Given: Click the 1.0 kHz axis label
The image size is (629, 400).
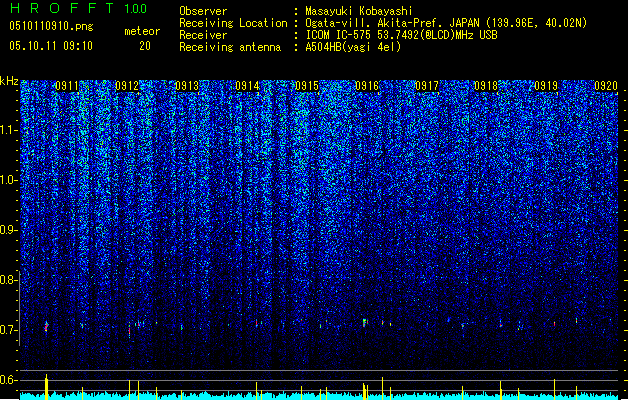Looking at the screenshot, I should coord(8,180).
